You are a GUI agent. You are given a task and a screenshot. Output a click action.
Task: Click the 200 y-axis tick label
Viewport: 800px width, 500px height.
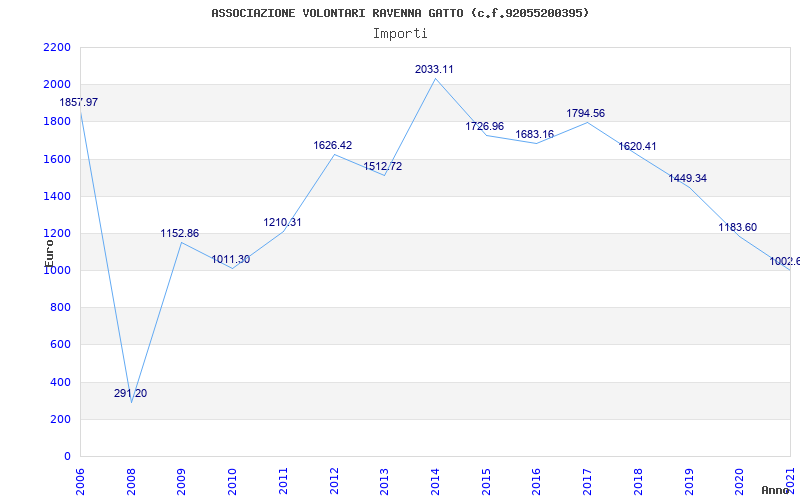point(61,419)
